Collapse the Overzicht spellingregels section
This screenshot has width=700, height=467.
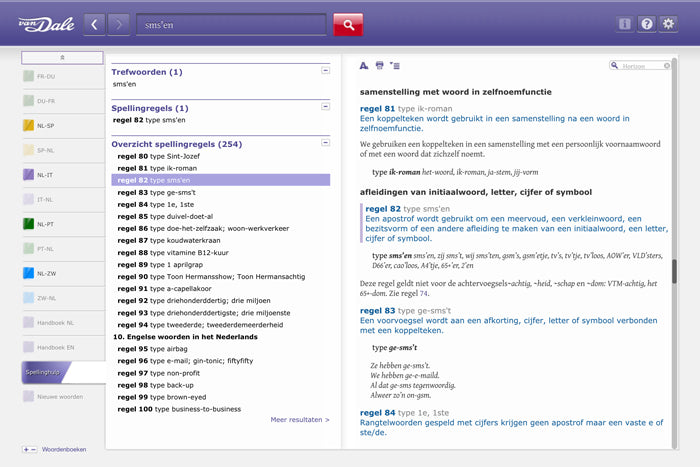click(x=325, y=142)
